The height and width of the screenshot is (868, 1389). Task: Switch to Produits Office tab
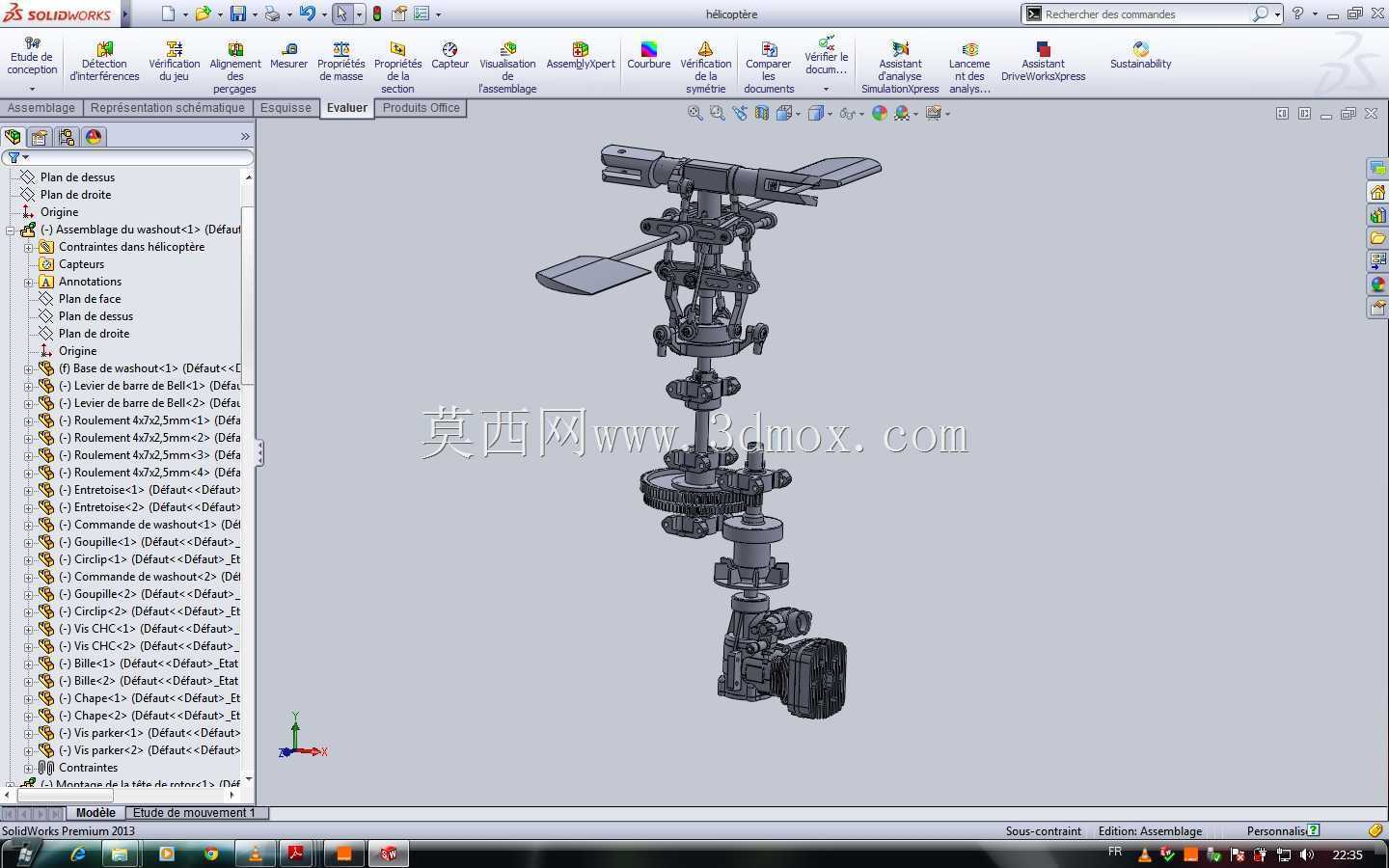(x=421, y=108)
